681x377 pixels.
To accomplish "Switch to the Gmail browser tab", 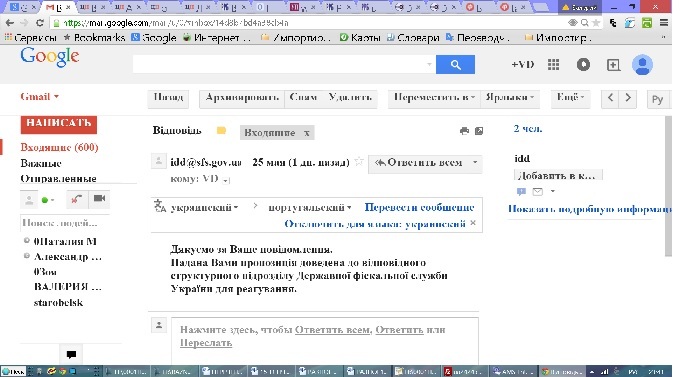I will [x=59, y=7].
